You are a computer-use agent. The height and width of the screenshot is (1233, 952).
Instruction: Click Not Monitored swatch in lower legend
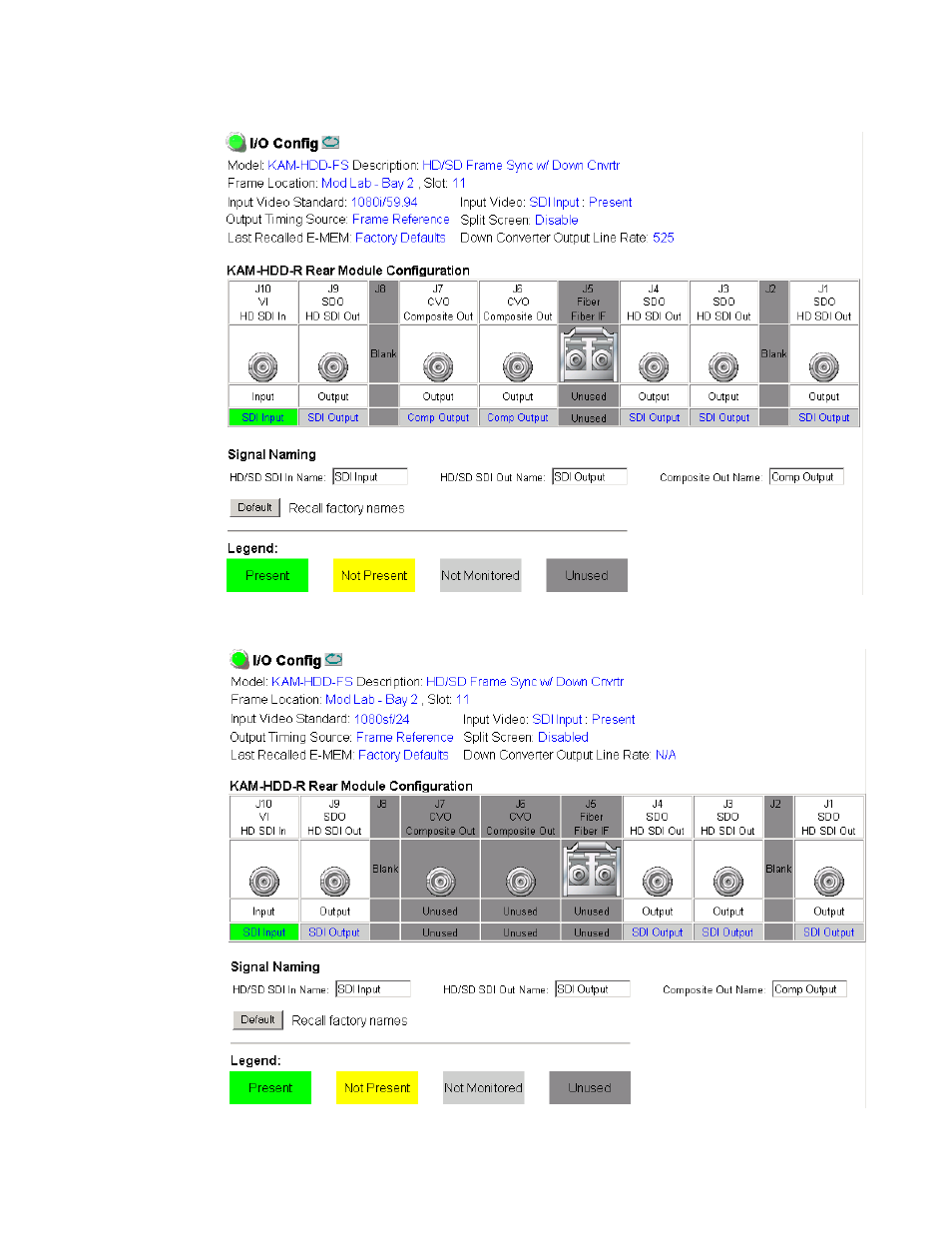[483, 1087]
